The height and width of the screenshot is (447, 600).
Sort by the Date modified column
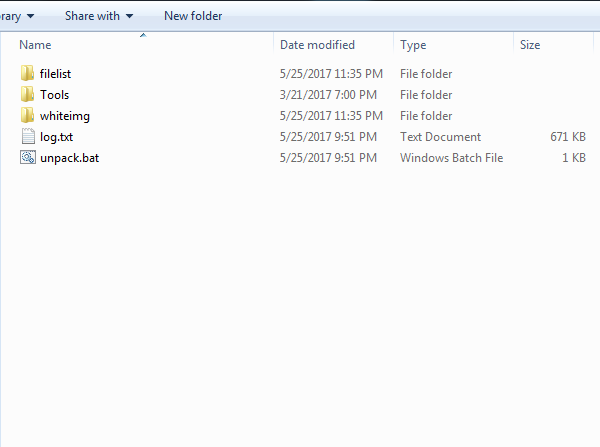coord(317,45)
